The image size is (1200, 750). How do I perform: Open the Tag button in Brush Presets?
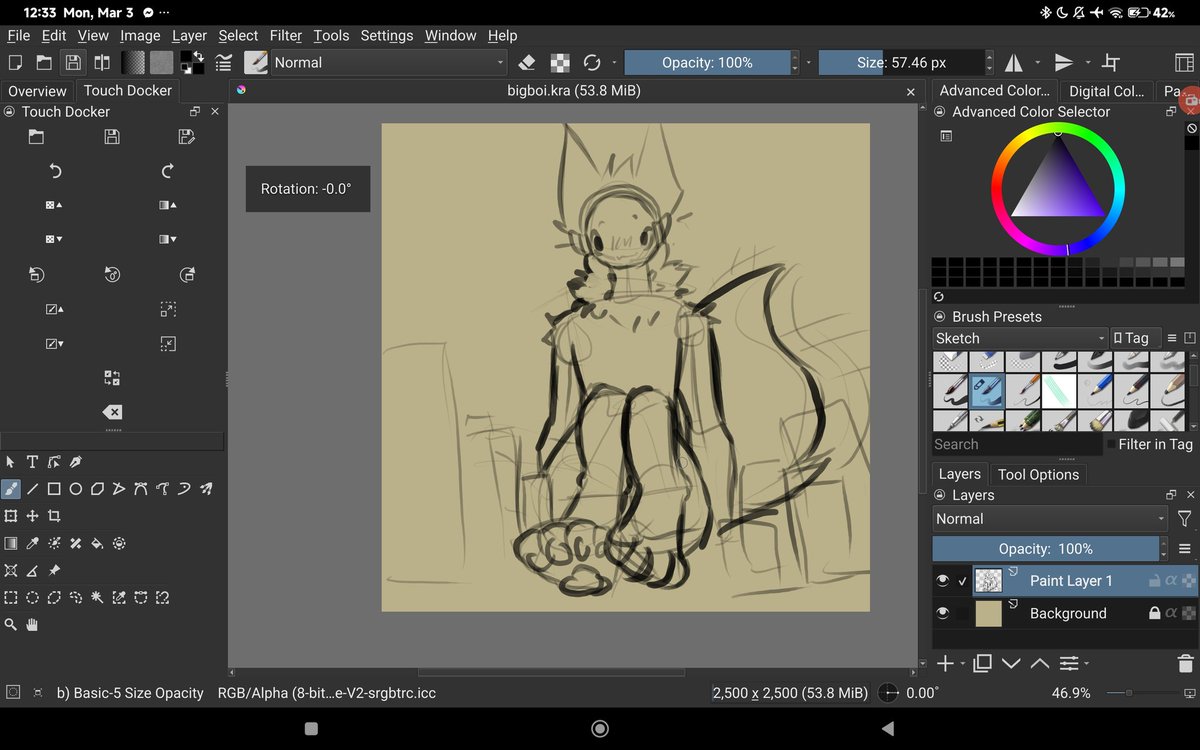1136,338
